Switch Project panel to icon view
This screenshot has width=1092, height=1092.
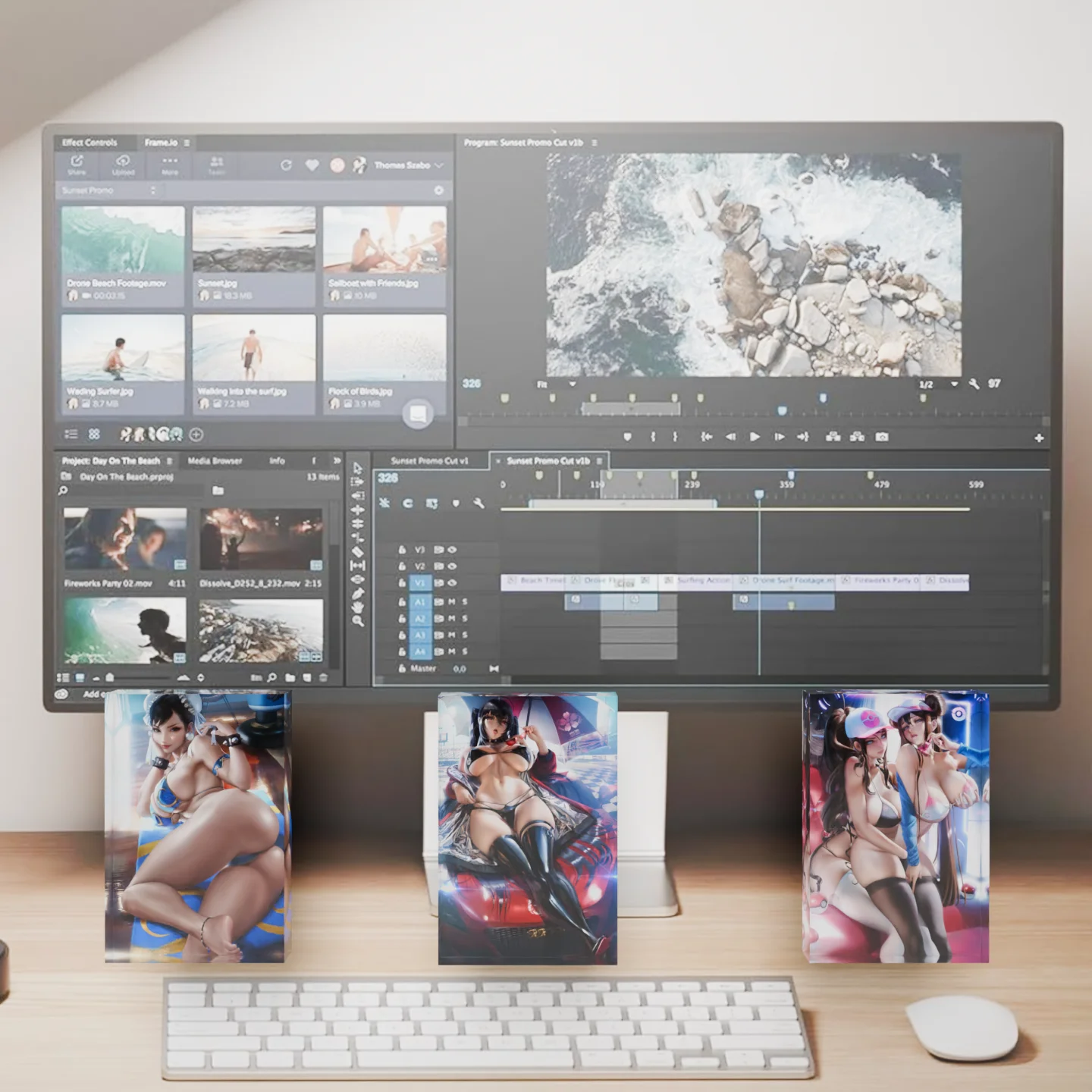pyautogui.click(x=80, y=677)
